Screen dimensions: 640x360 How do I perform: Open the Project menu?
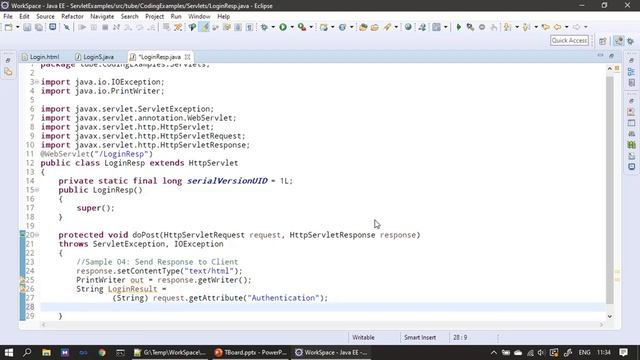(x=154, y=16)
